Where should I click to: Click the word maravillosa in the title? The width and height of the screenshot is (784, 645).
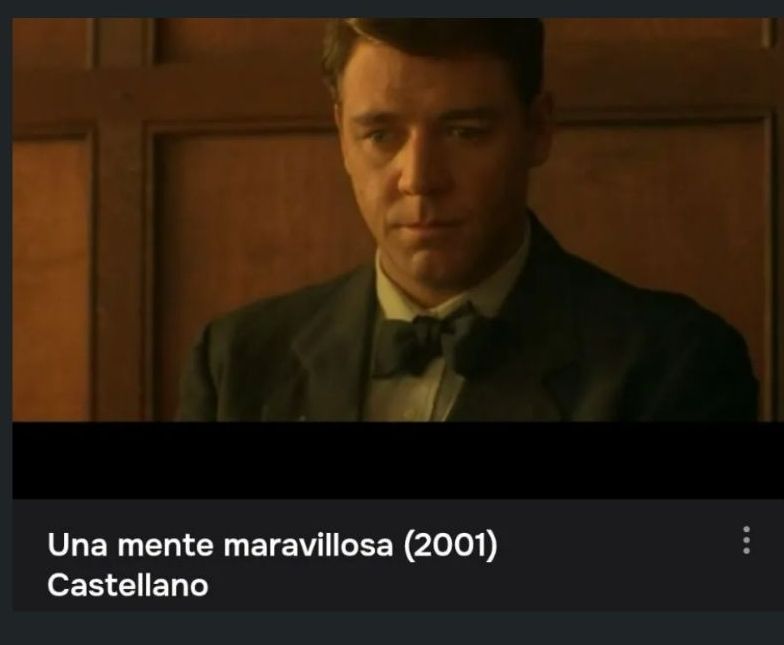tap(308, 544)
